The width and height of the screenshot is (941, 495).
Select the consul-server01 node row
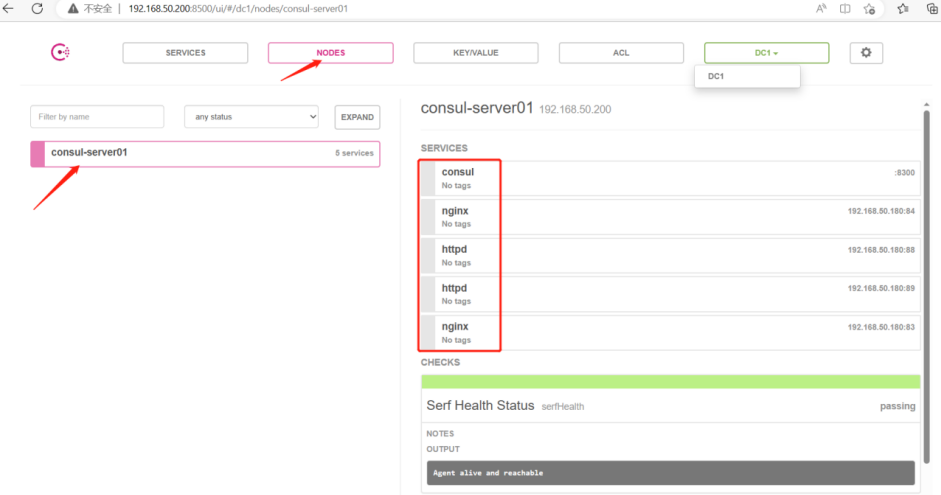pos(205,154)
